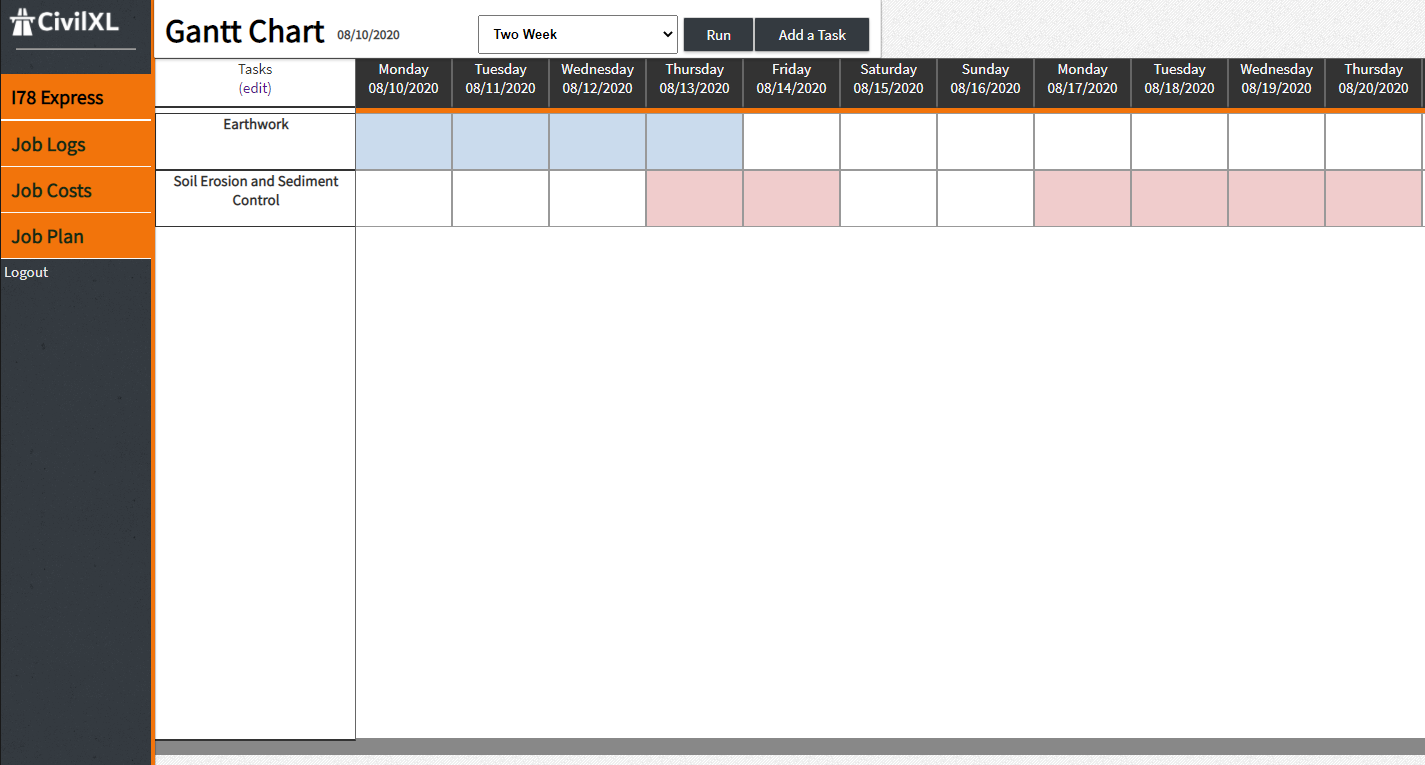Click Earthwork blue cell for Monday 08/10

pyautogui.click(x=404, y=142)
